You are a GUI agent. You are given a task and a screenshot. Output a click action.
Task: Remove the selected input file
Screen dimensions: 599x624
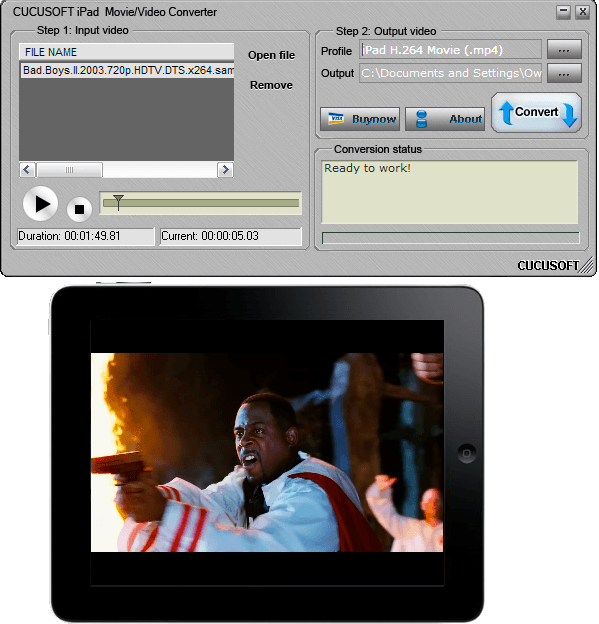(271, 85)
